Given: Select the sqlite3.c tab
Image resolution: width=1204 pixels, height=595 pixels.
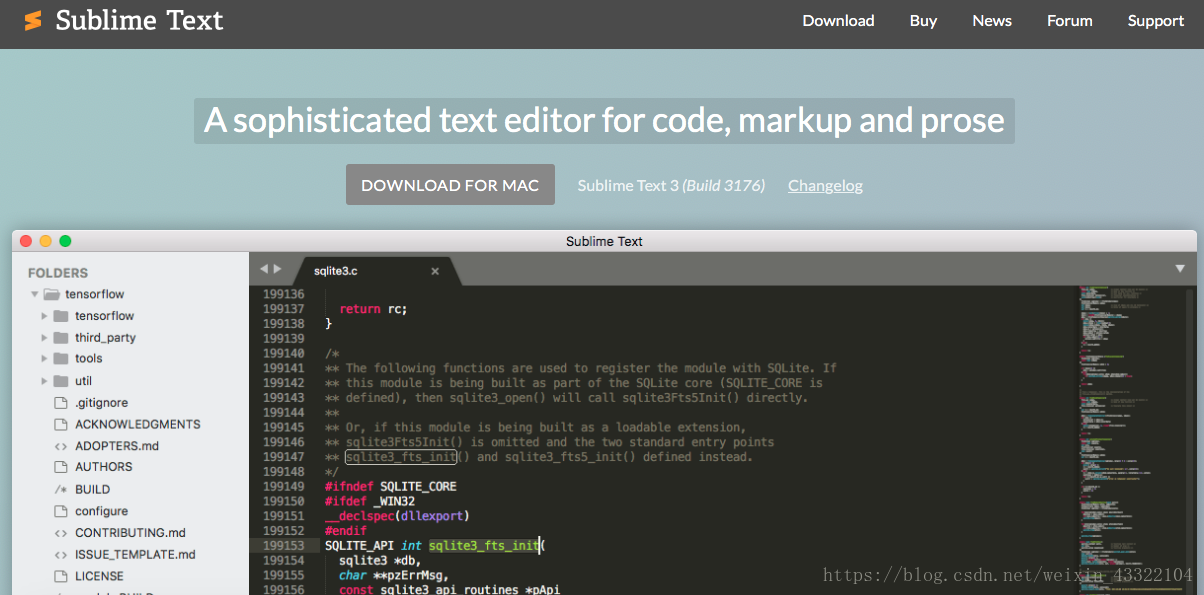Looking at the screenshot, I should click(336, 271).
